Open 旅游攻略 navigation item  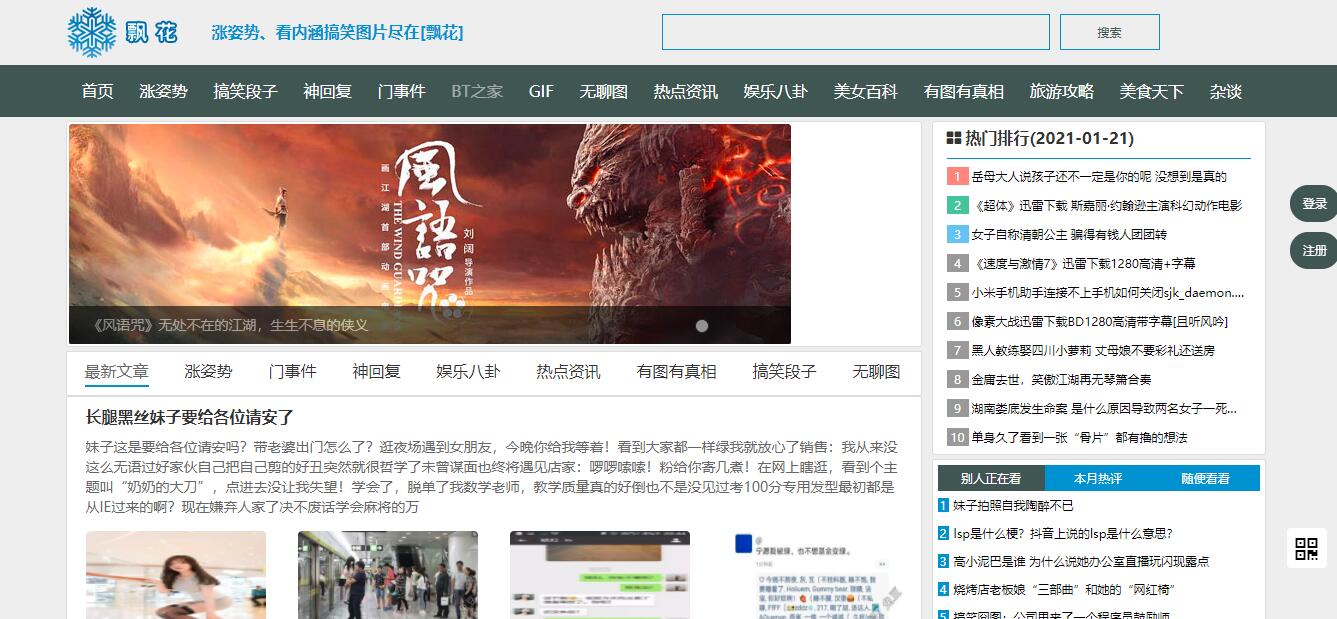(x=1062, y=91)
